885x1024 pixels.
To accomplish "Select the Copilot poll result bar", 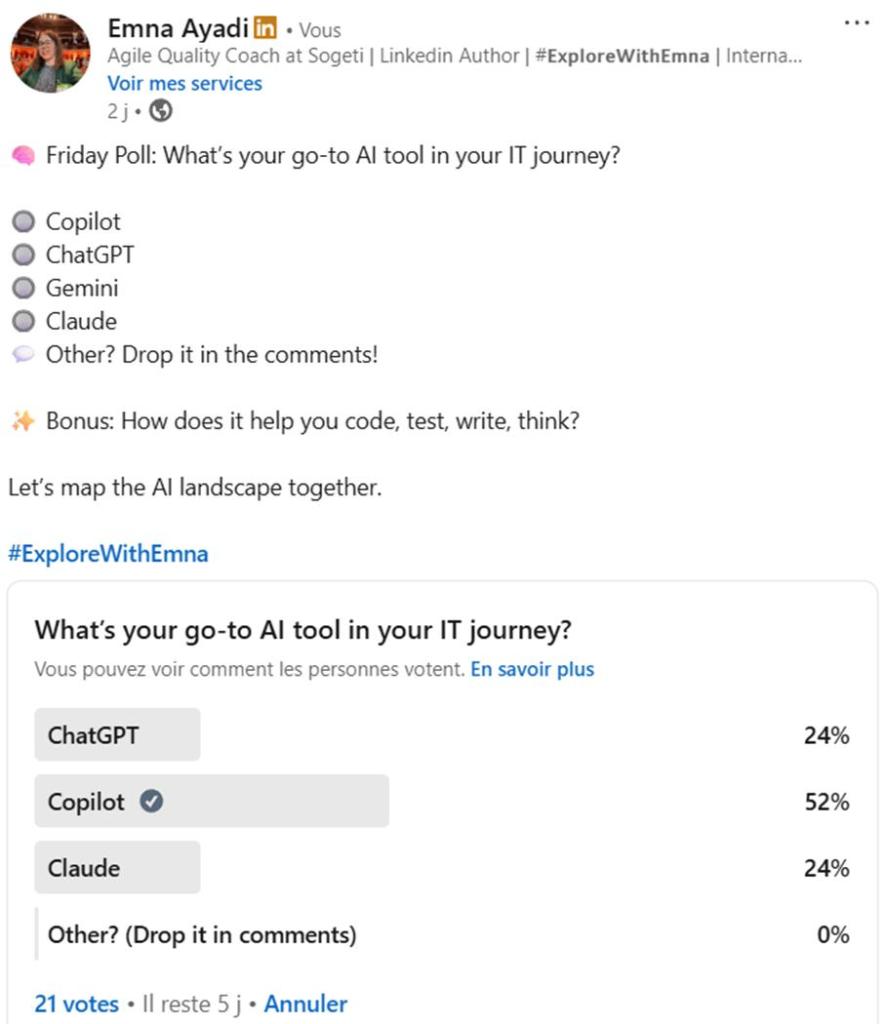I will 211,801.
